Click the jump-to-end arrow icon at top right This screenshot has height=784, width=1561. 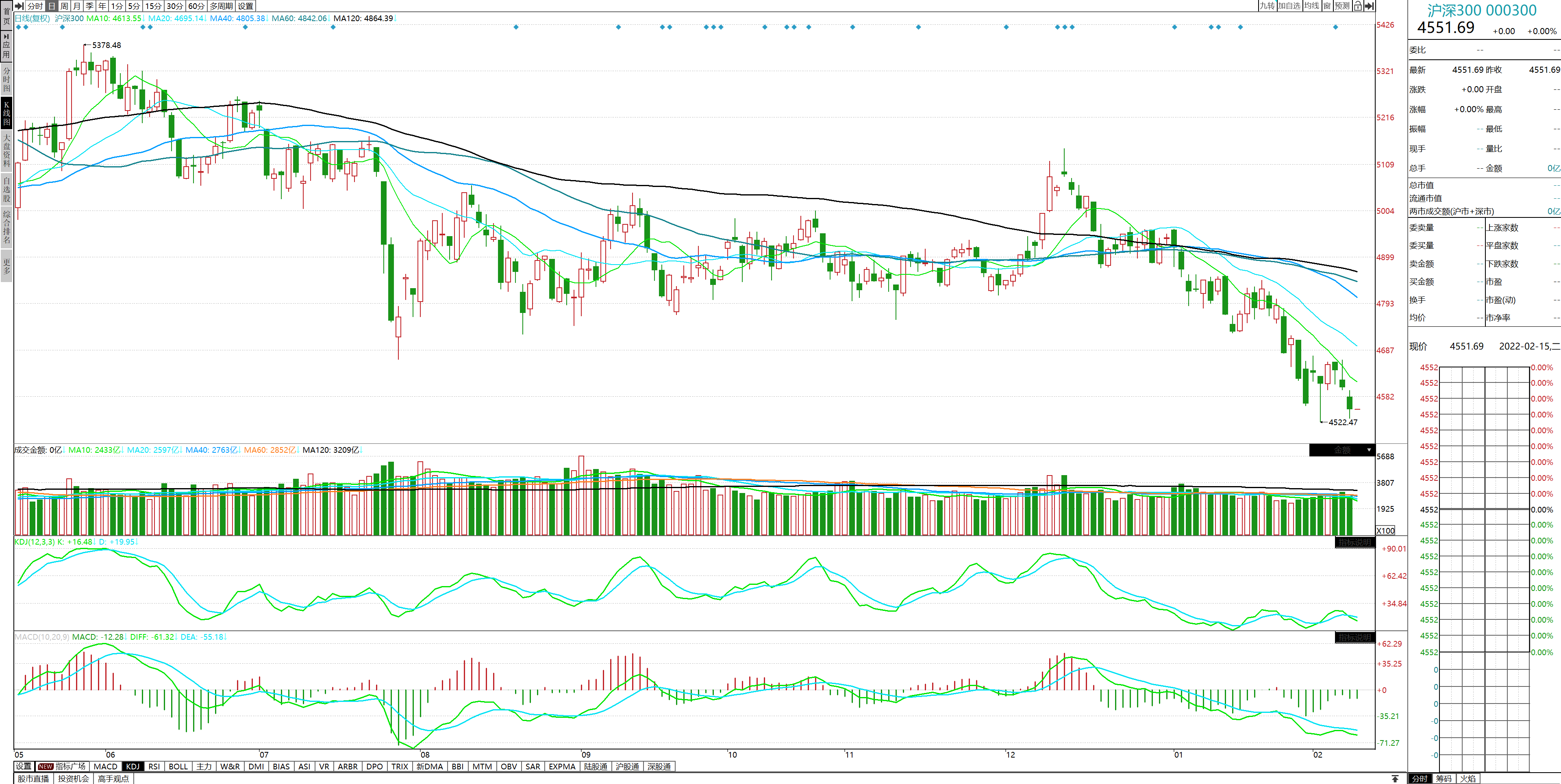click(1370, 6)
